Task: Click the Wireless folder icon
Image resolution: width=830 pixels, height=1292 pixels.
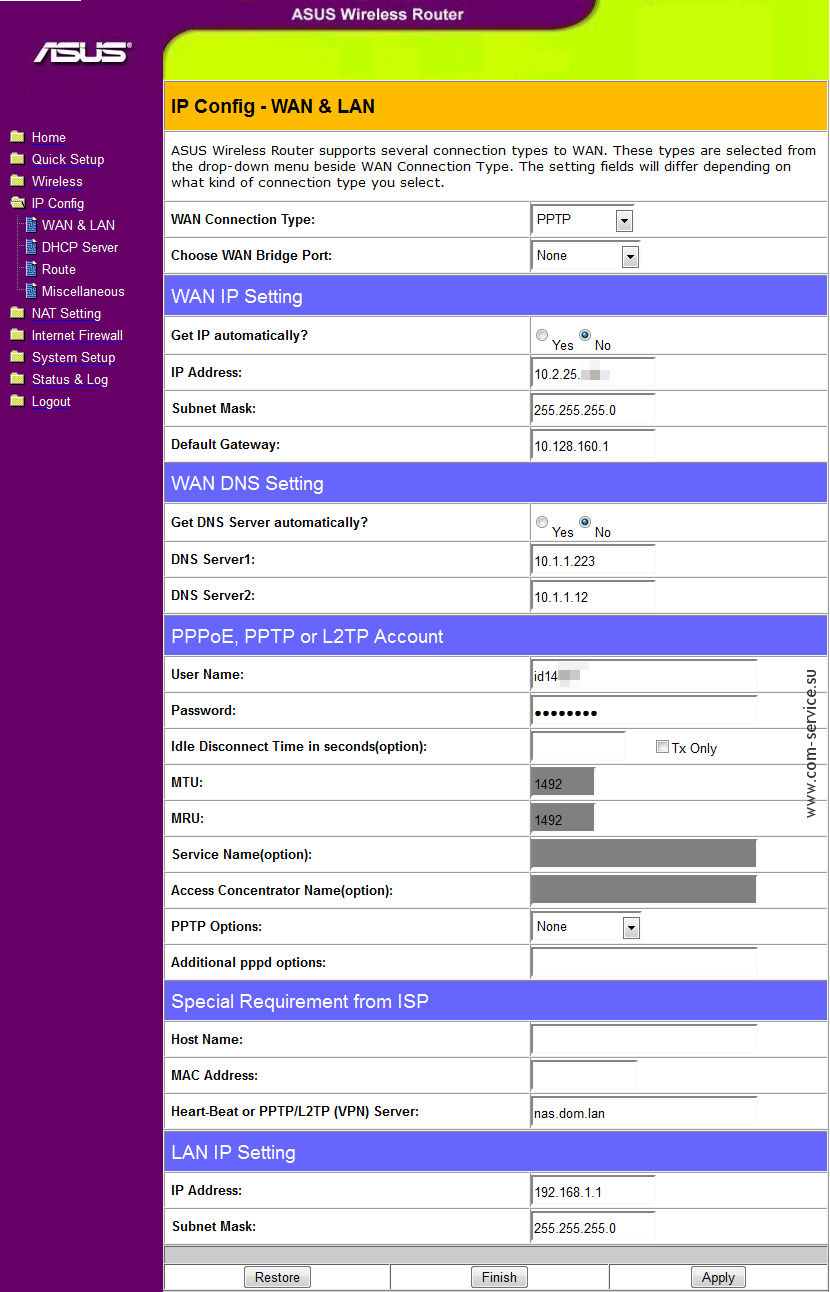Action: (x=17, y=181)
